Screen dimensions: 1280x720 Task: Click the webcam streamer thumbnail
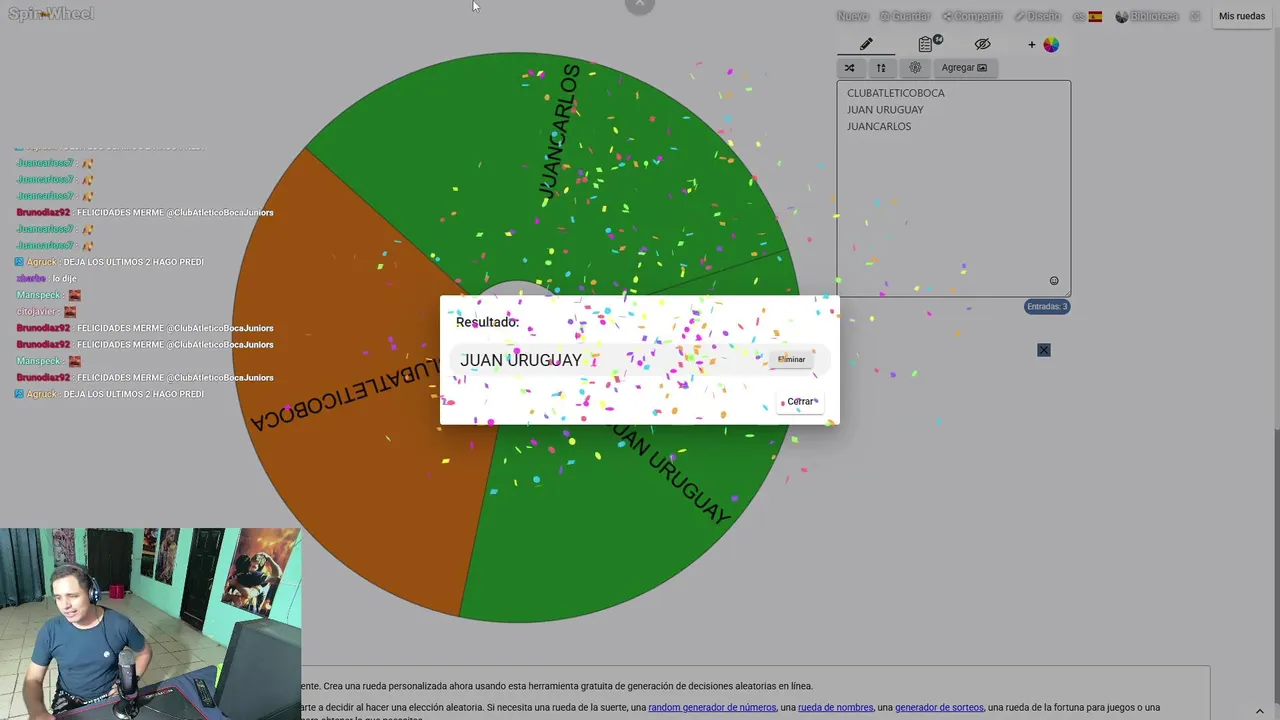[x=150, y=624]
